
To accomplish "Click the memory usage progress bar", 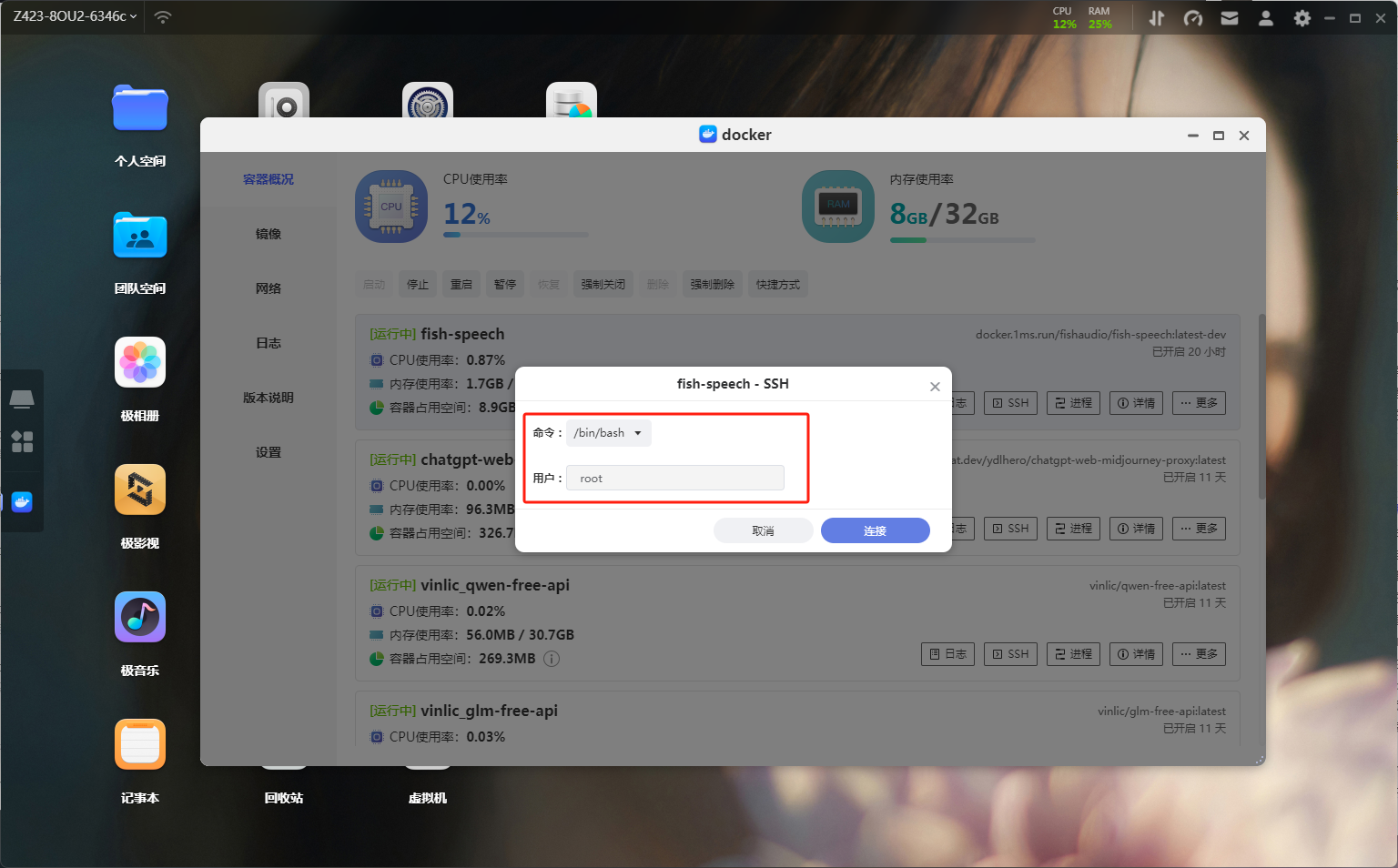I will point(963,240).
